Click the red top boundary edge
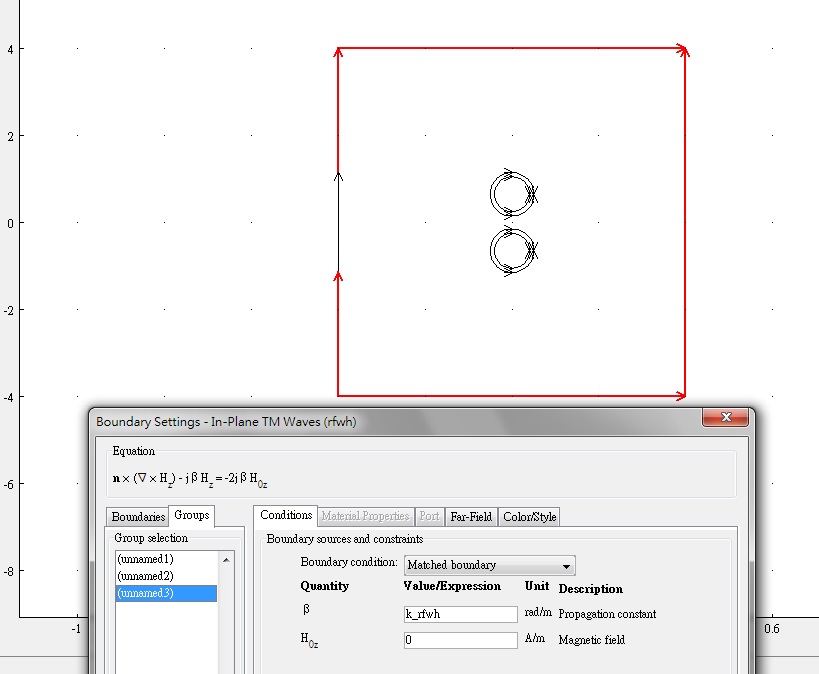 click(x=510, y=47)
